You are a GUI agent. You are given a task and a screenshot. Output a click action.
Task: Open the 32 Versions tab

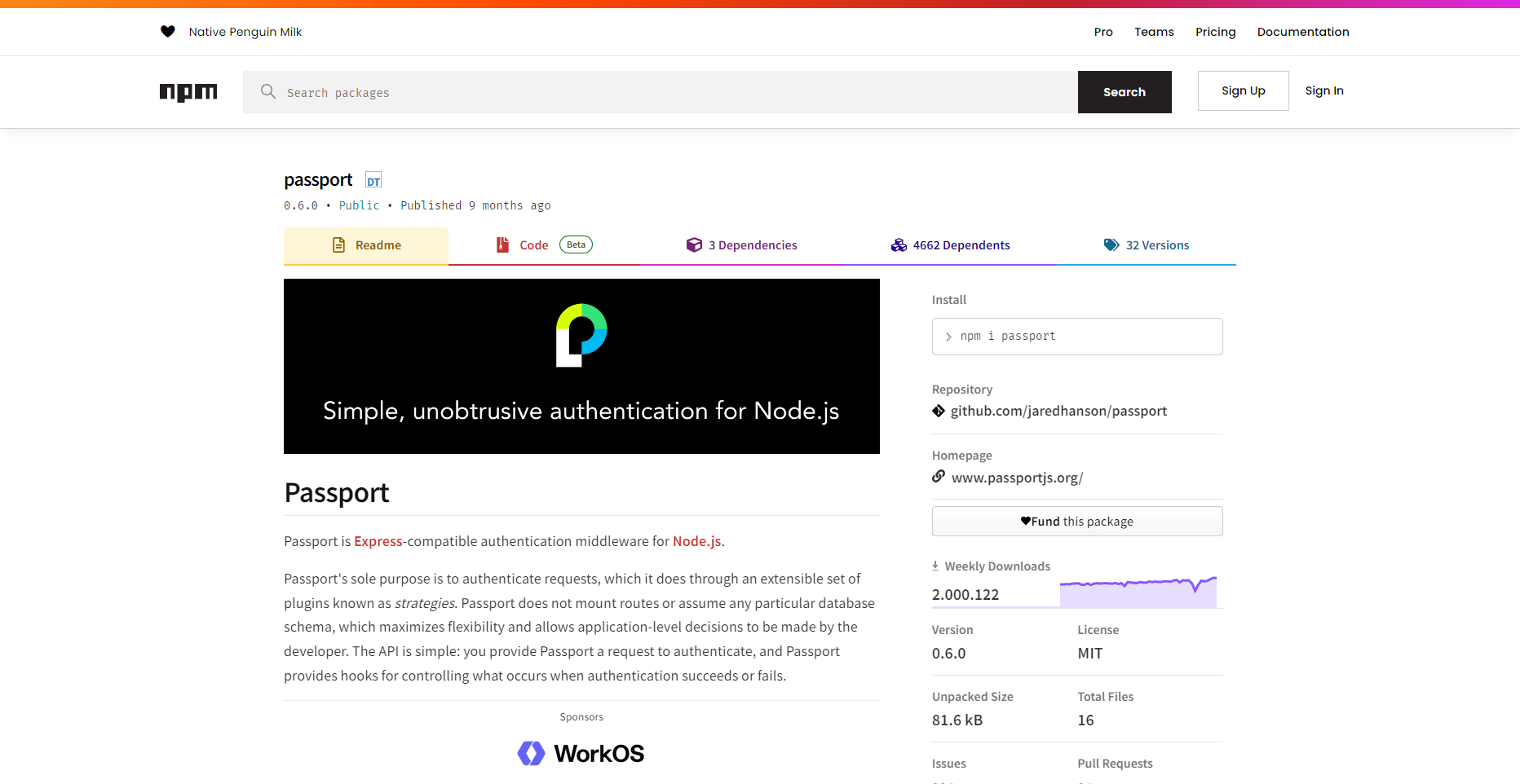pos(1147,245)
